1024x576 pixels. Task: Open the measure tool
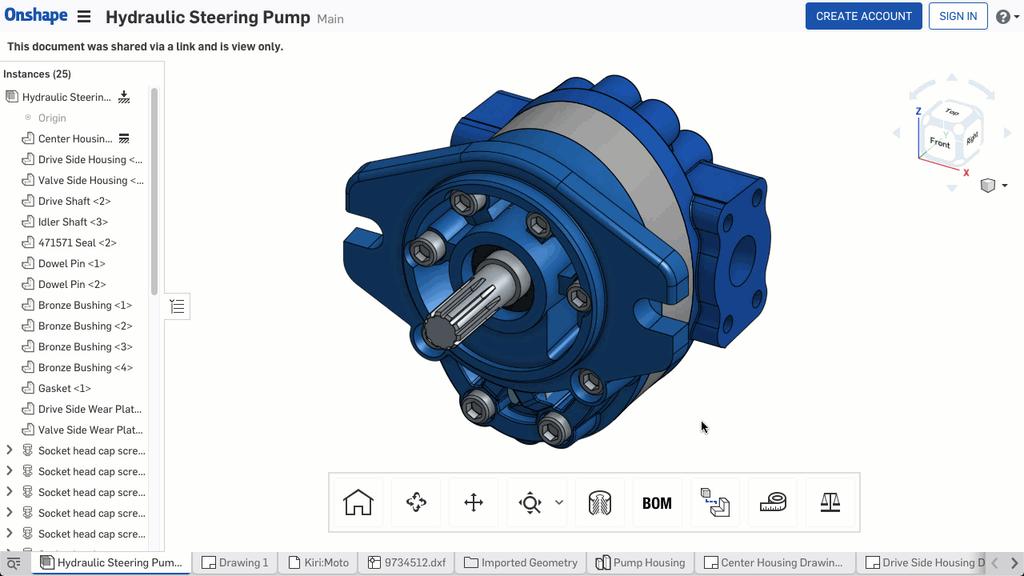coord(772,502)
